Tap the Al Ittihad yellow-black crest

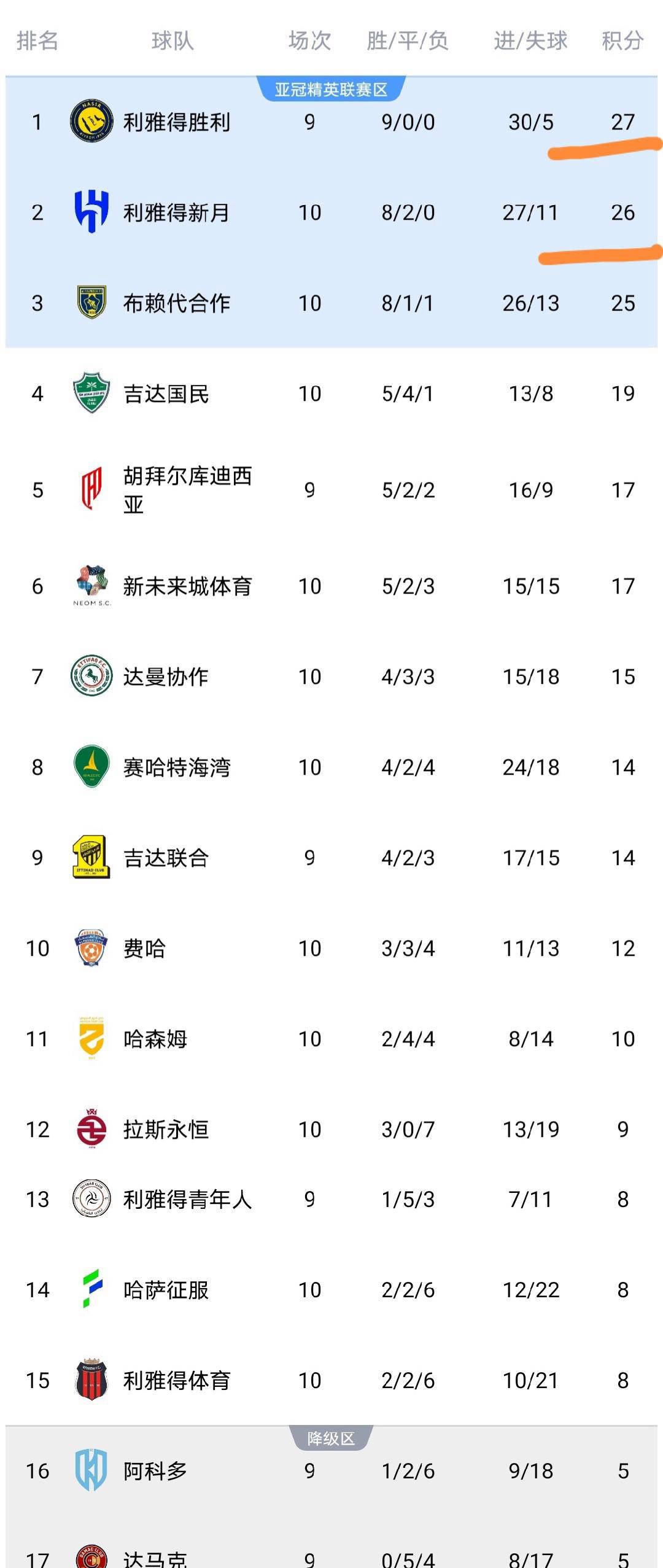click(x=91, y=857)
